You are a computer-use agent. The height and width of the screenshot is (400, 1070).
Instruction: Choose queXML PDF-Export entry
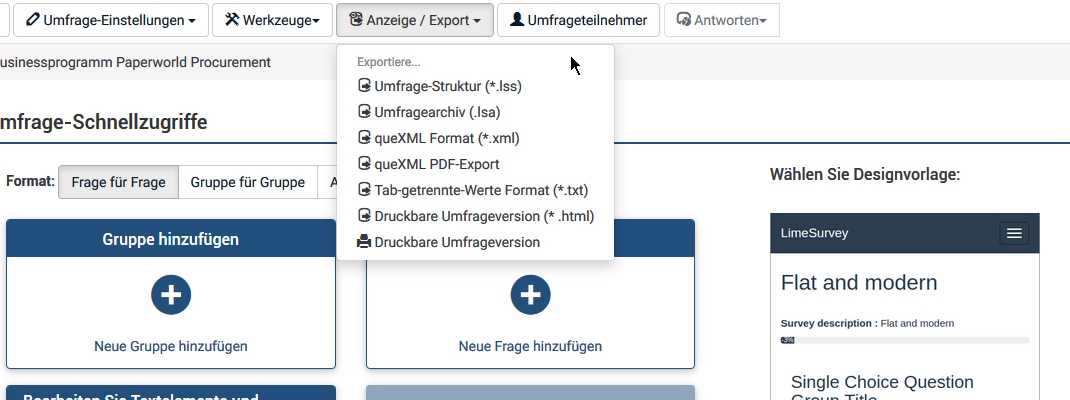point(436,164)
